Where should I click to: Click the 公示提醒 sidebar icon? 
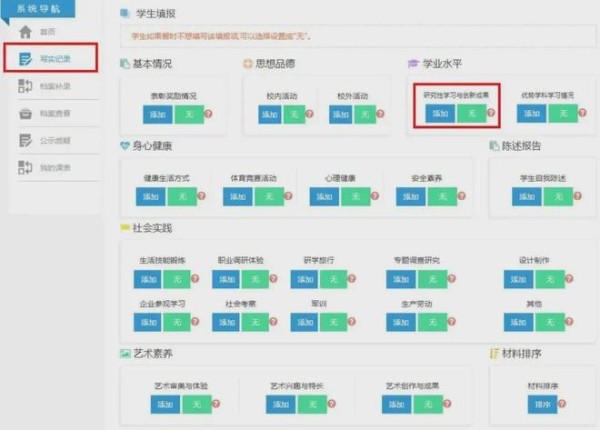point(25,140)
